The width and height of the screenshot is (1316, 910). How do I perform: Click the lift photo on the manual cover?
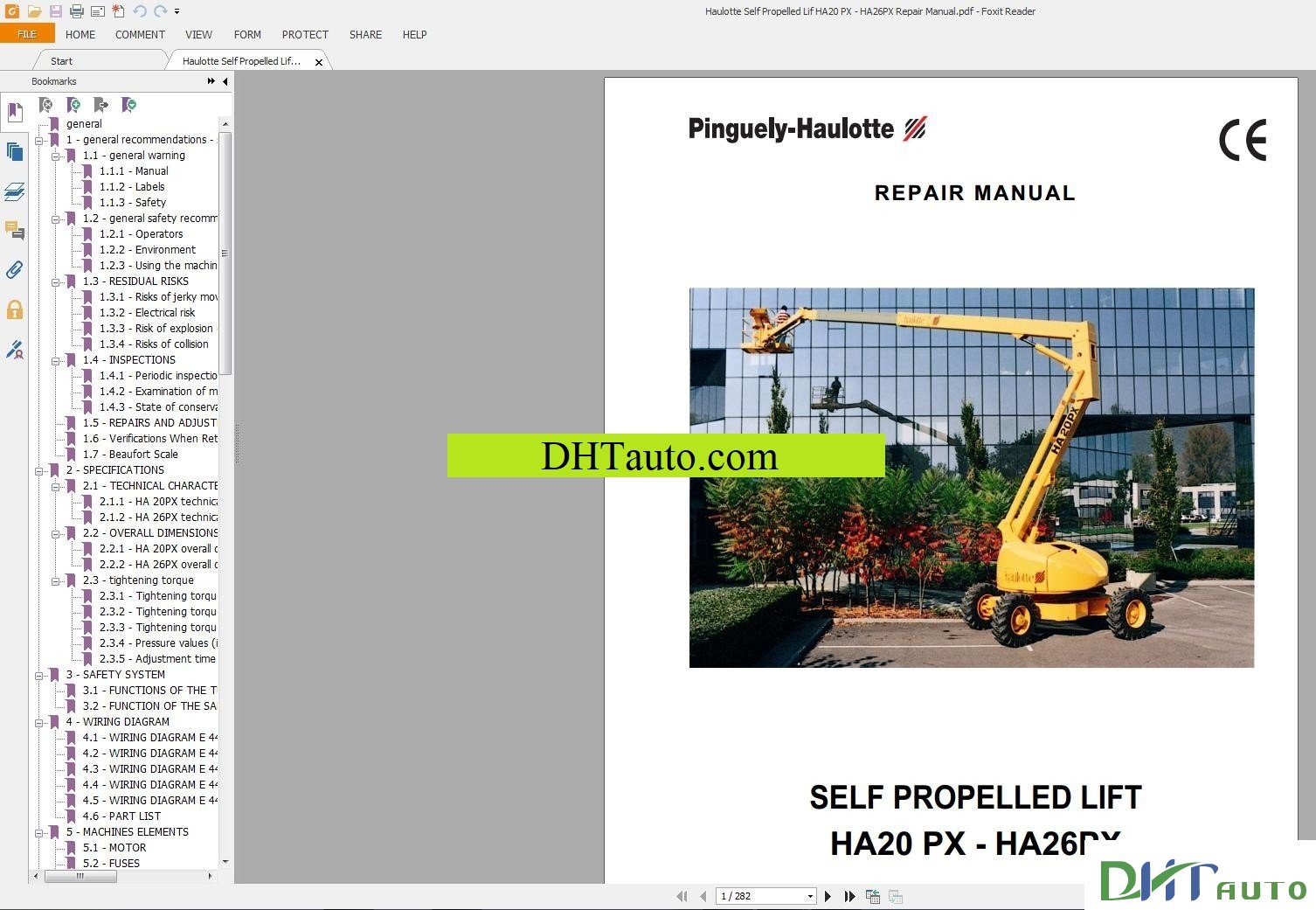pyautogui.click(x=972, y=478)
